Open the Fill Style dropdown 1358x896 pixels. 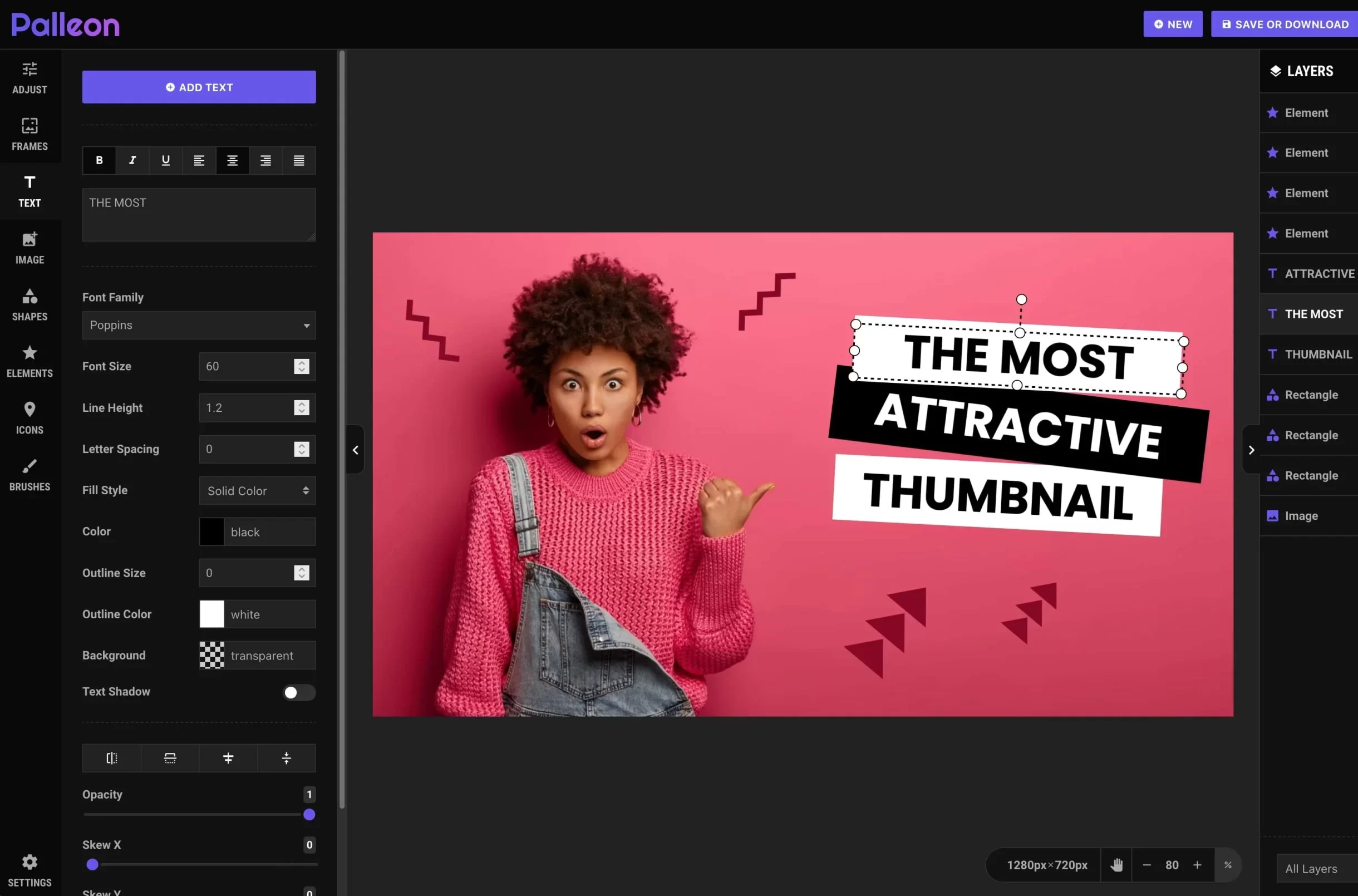[x=257, y=490]
